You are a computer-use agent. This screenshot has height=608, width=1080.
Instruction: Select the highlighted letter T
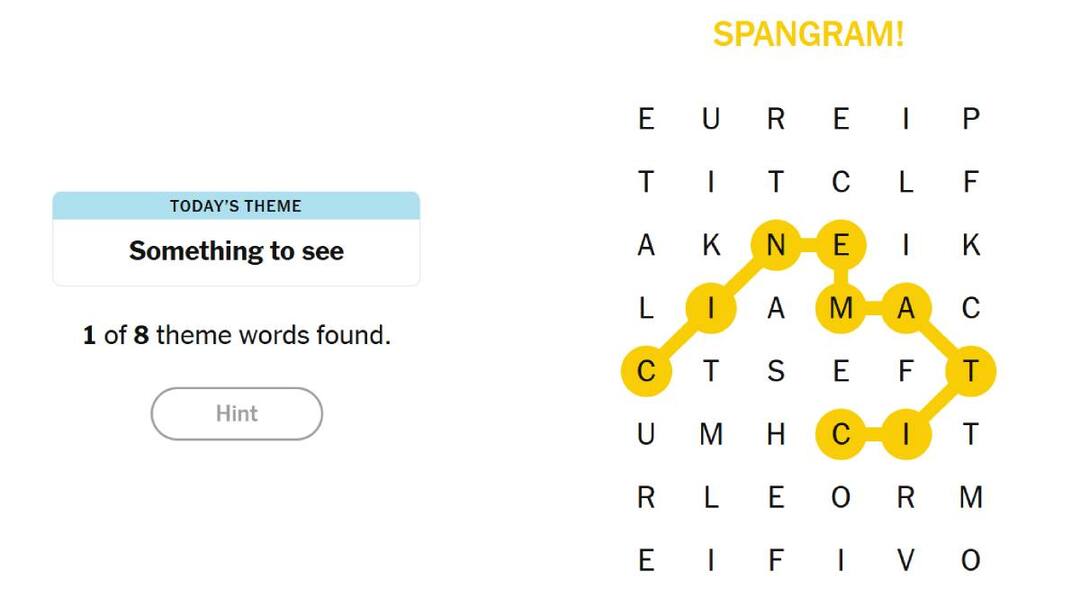970,372
